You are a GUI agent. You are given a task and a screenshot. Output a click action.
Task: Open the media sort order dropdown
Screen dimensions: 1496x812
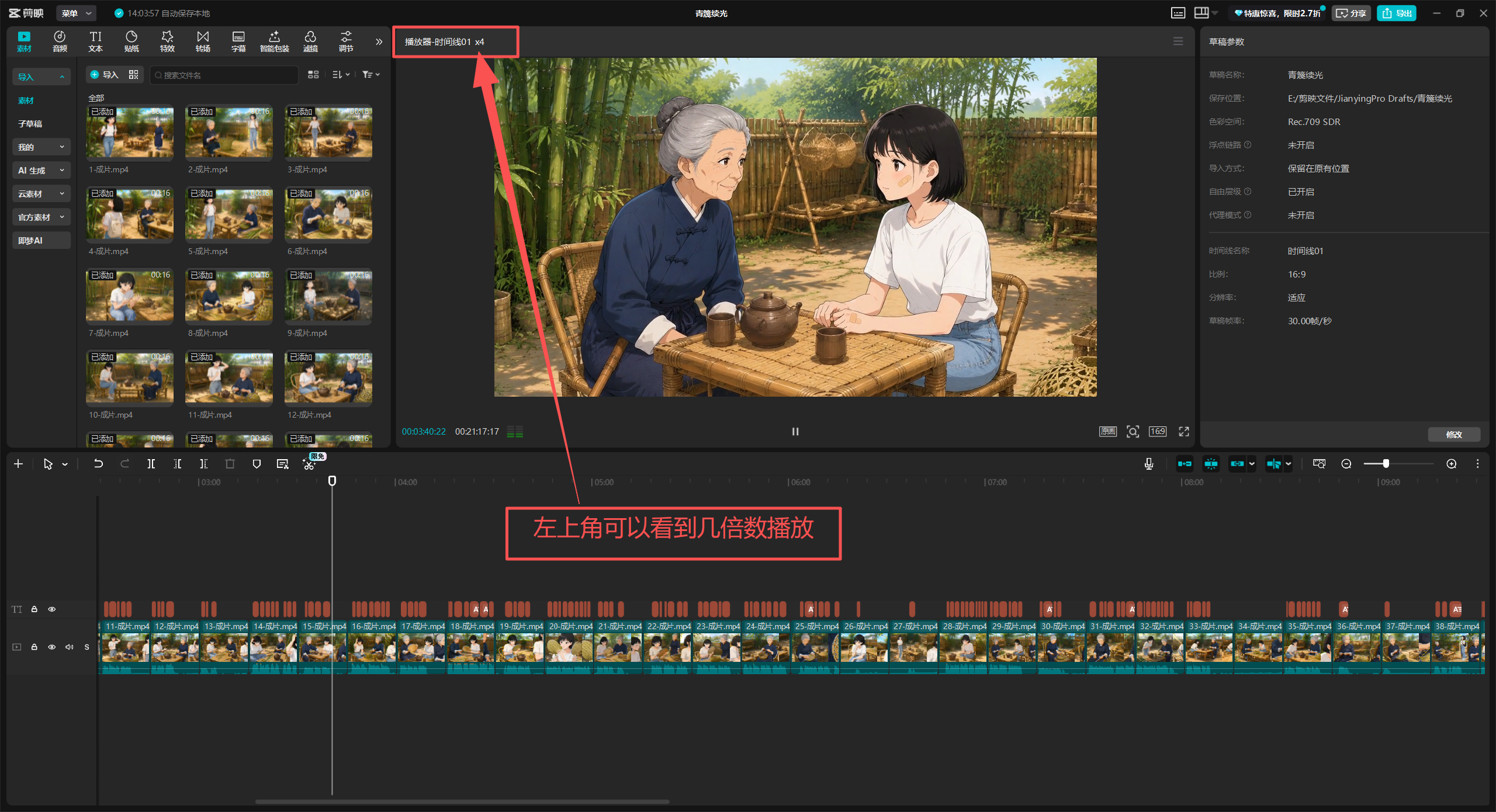tap(341, 75)
